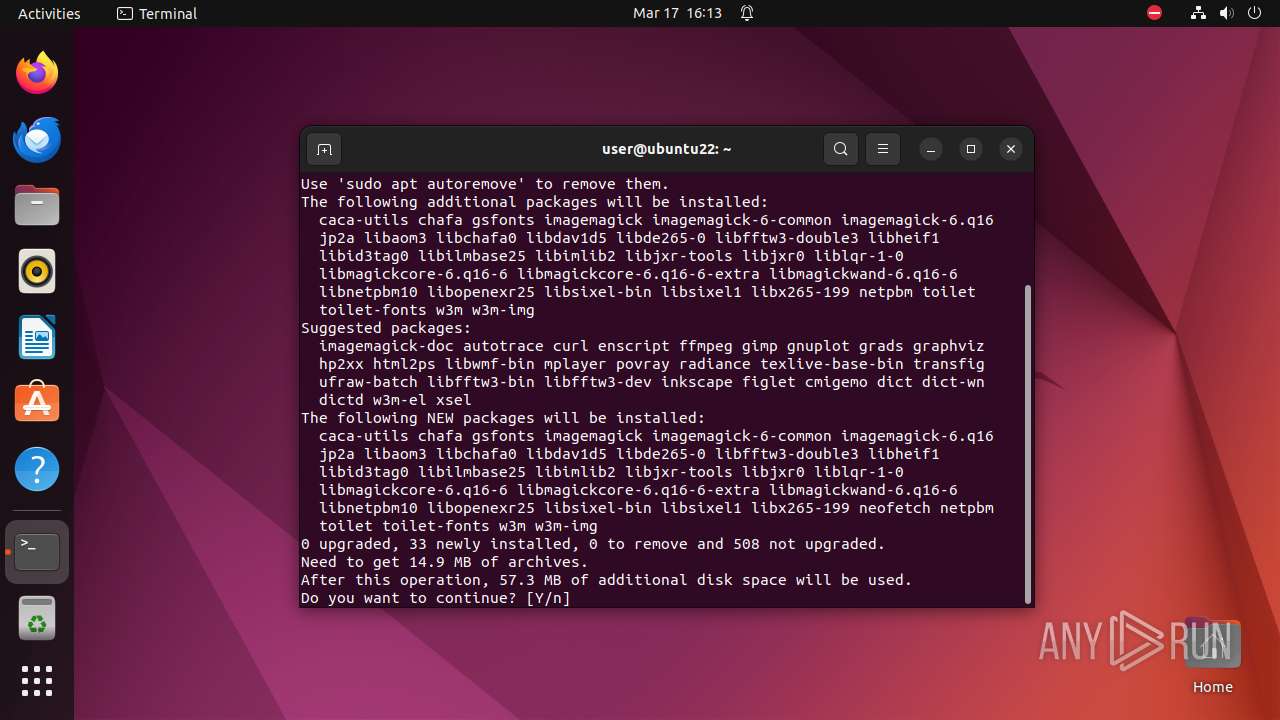Screen dimensions: 1280x720
Task: Click the 'dictd w3m-el xsel' line
Action: 395,400
